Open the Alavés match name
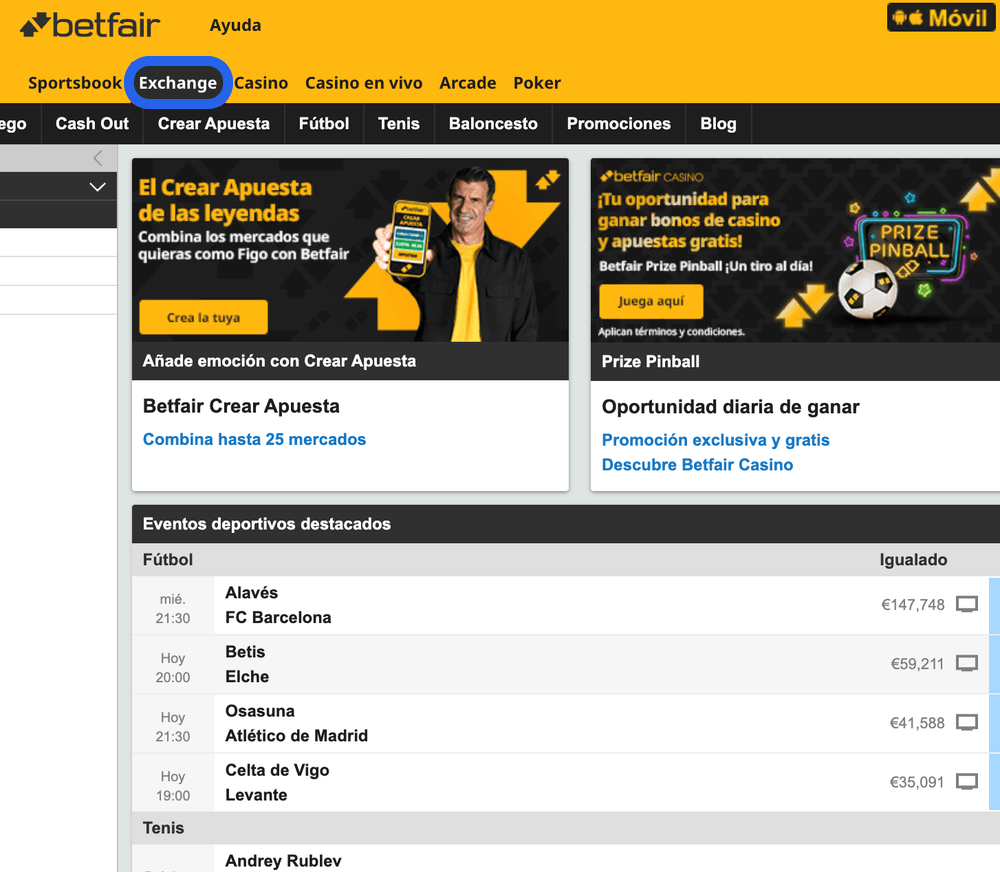Viewport: 1000px width, 872px height. pyautogui.click(x=252, y=593)
